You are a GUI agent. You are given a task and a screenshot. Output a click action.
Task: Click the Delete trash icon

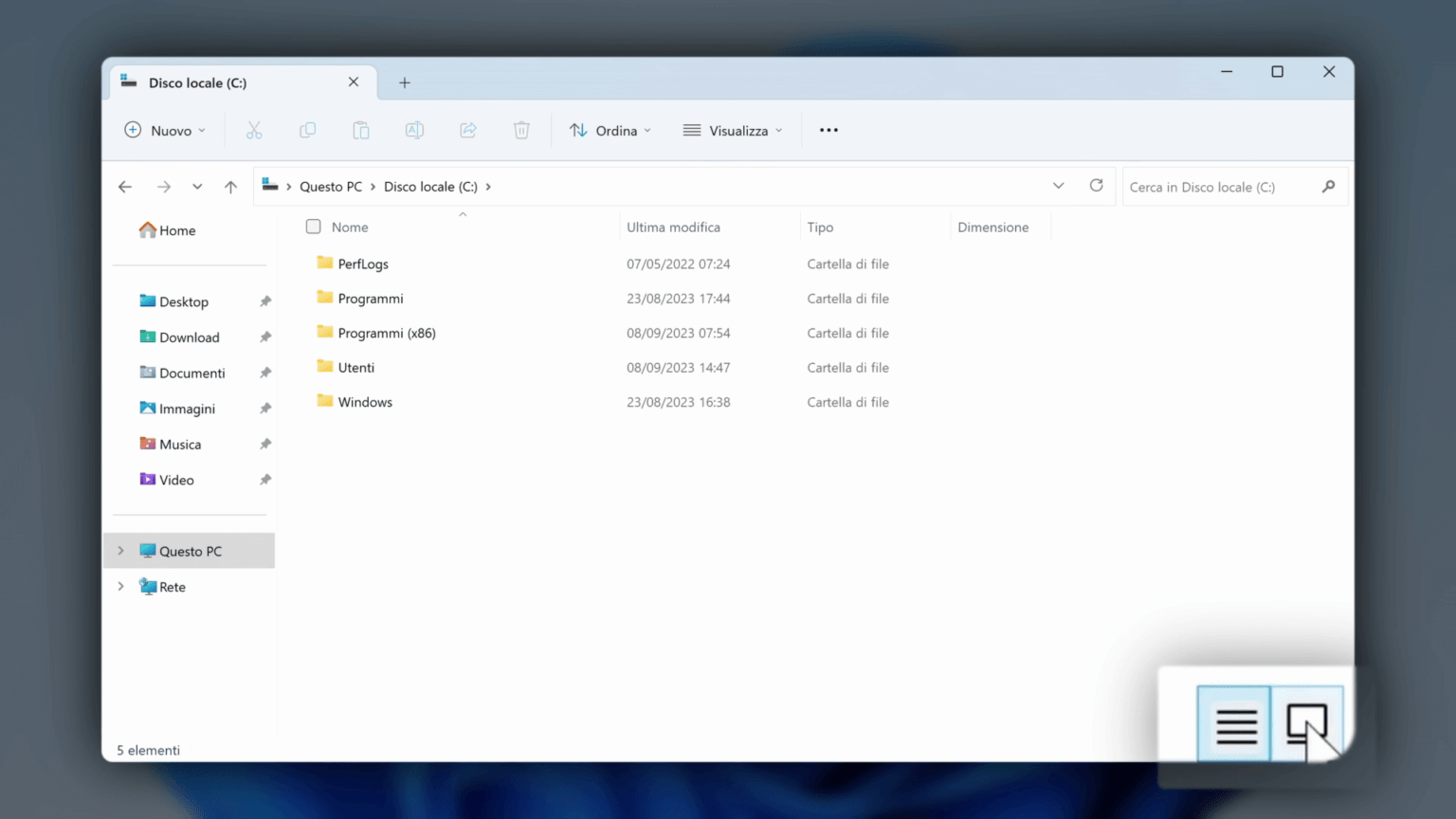coord(521,131)
